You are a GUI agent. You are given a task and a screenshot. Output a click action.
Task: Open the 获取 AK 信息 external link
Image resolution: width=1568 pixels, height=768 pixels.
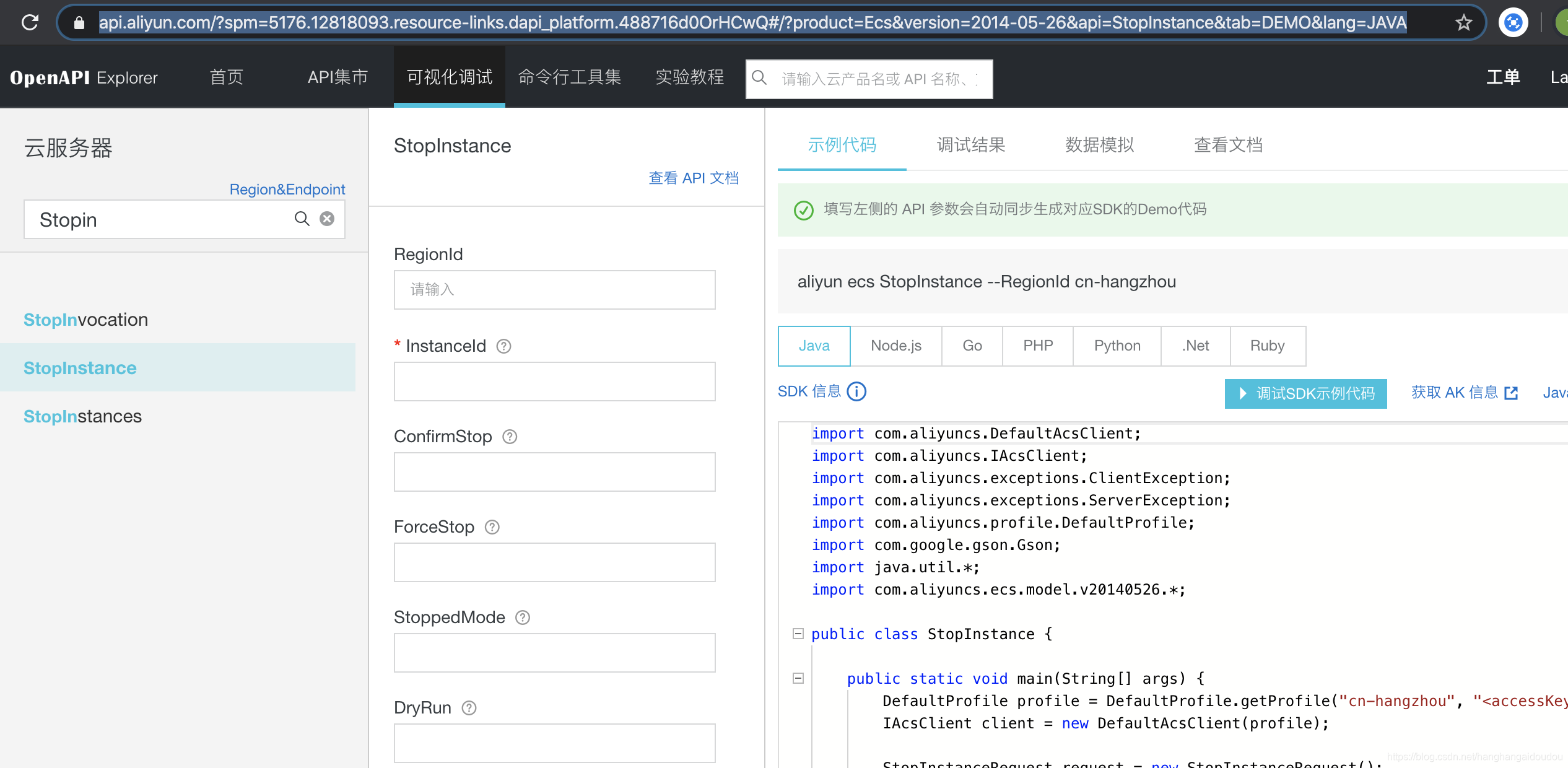1464,393
